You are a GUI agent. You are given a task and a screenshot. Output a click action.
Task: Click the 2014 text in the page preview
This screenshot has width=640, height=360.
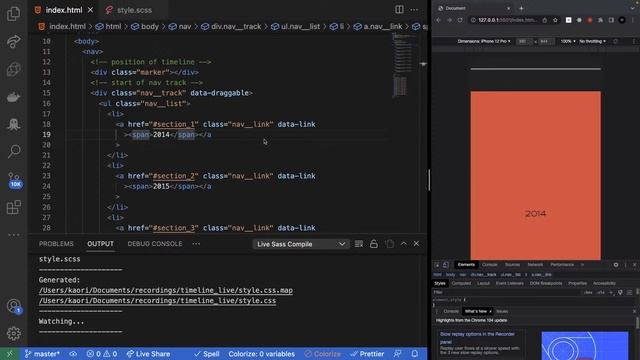(536, 213)
